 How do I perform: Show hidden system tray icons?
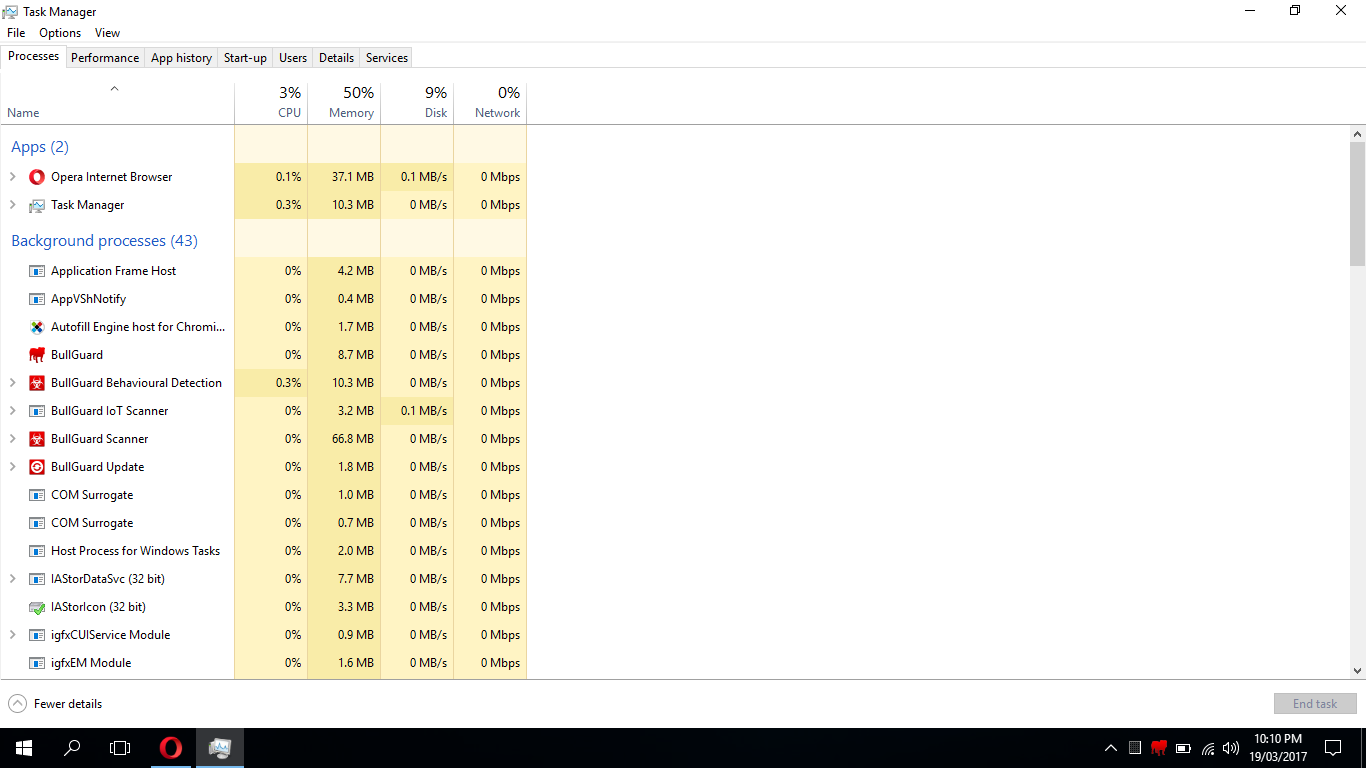point(1110,748)
